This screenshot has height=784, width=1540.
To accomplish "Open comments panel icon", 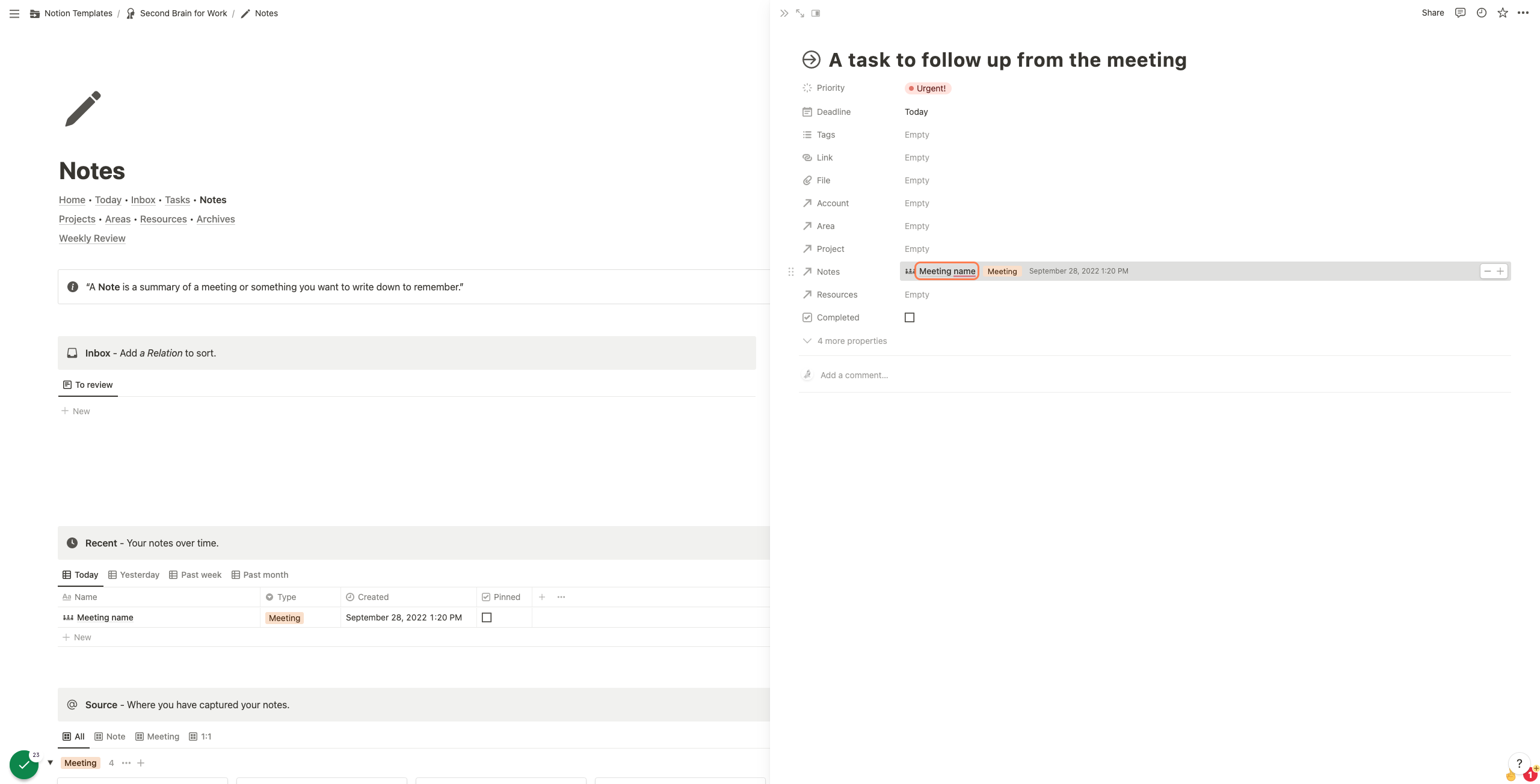I will (1460, 13).
